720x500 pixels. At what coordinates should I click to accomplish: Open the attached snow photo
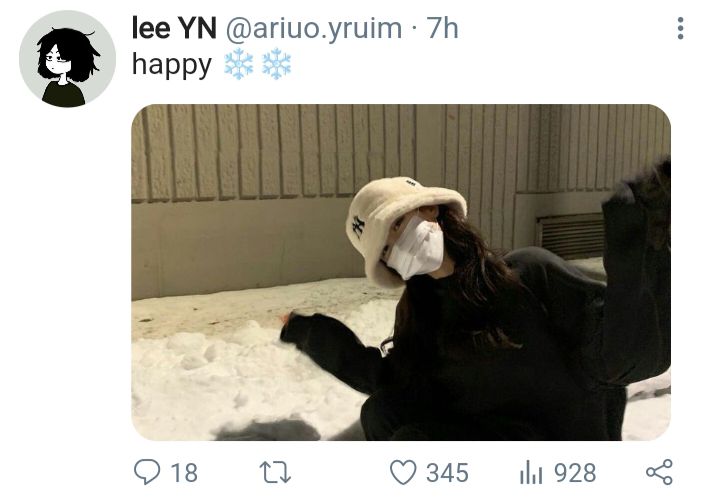pos(401,272)
